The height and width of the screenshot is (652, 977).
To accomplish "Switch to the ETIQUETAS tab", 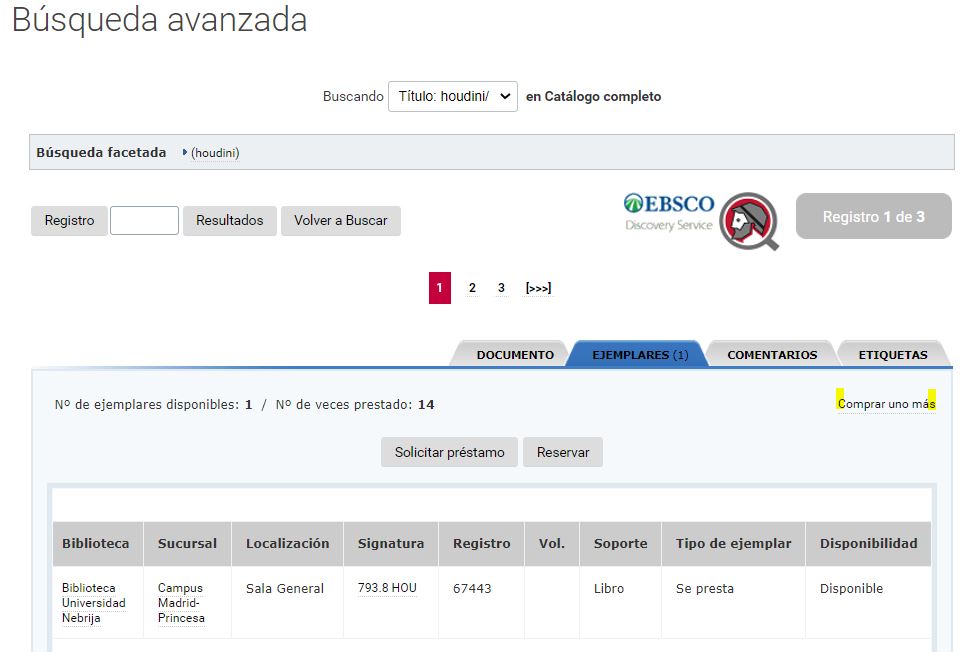I will pos(893,355).
